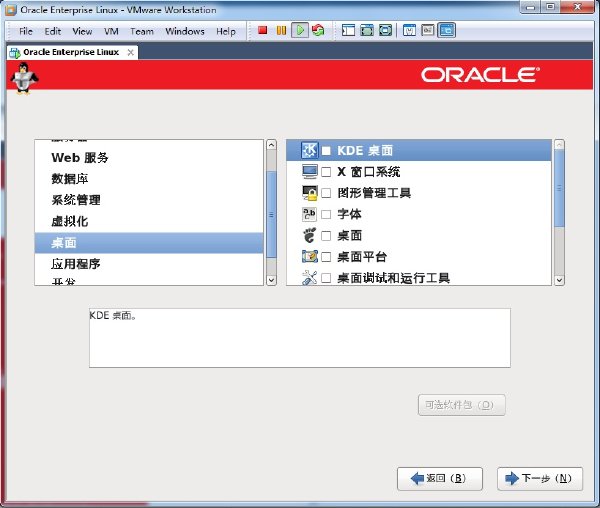The image size is (600, 508).
Task: Click the category list scrollbar thumb
Action: (x=271, y=215)
